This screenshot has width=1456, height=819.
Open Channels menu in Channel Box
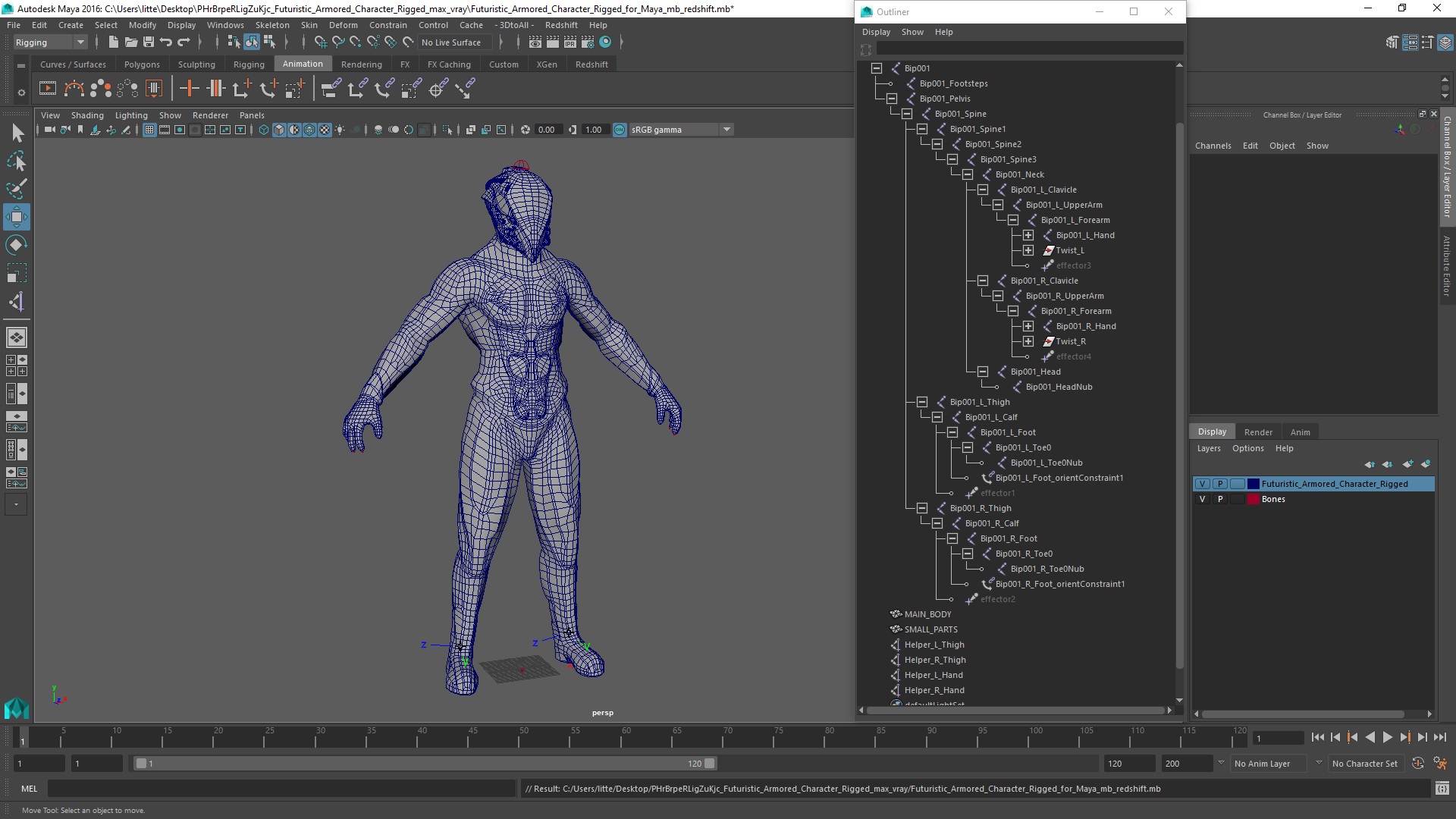(1213, 146)
